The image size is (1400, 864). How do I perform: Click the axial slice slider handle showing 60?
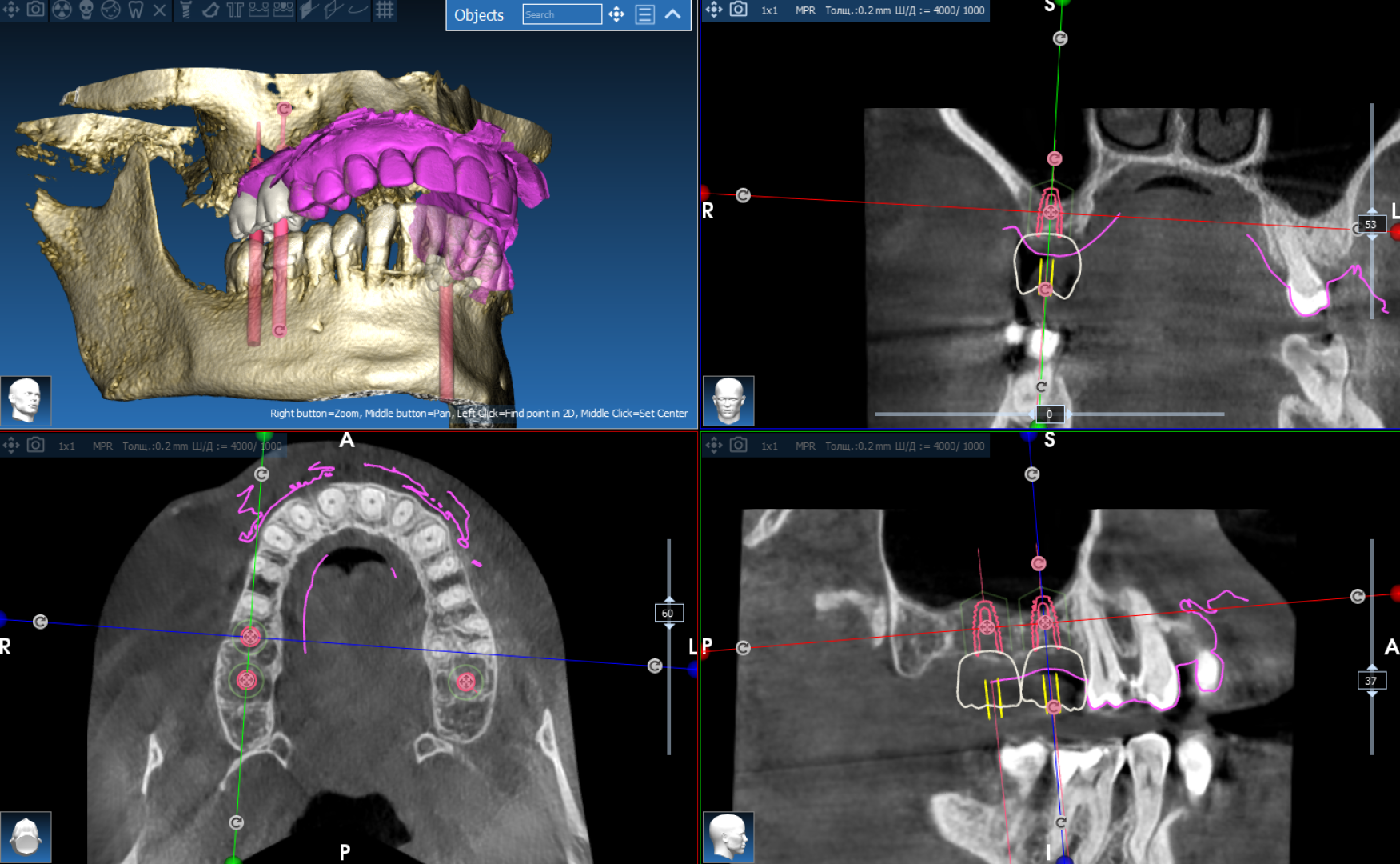tap(668, 613)
